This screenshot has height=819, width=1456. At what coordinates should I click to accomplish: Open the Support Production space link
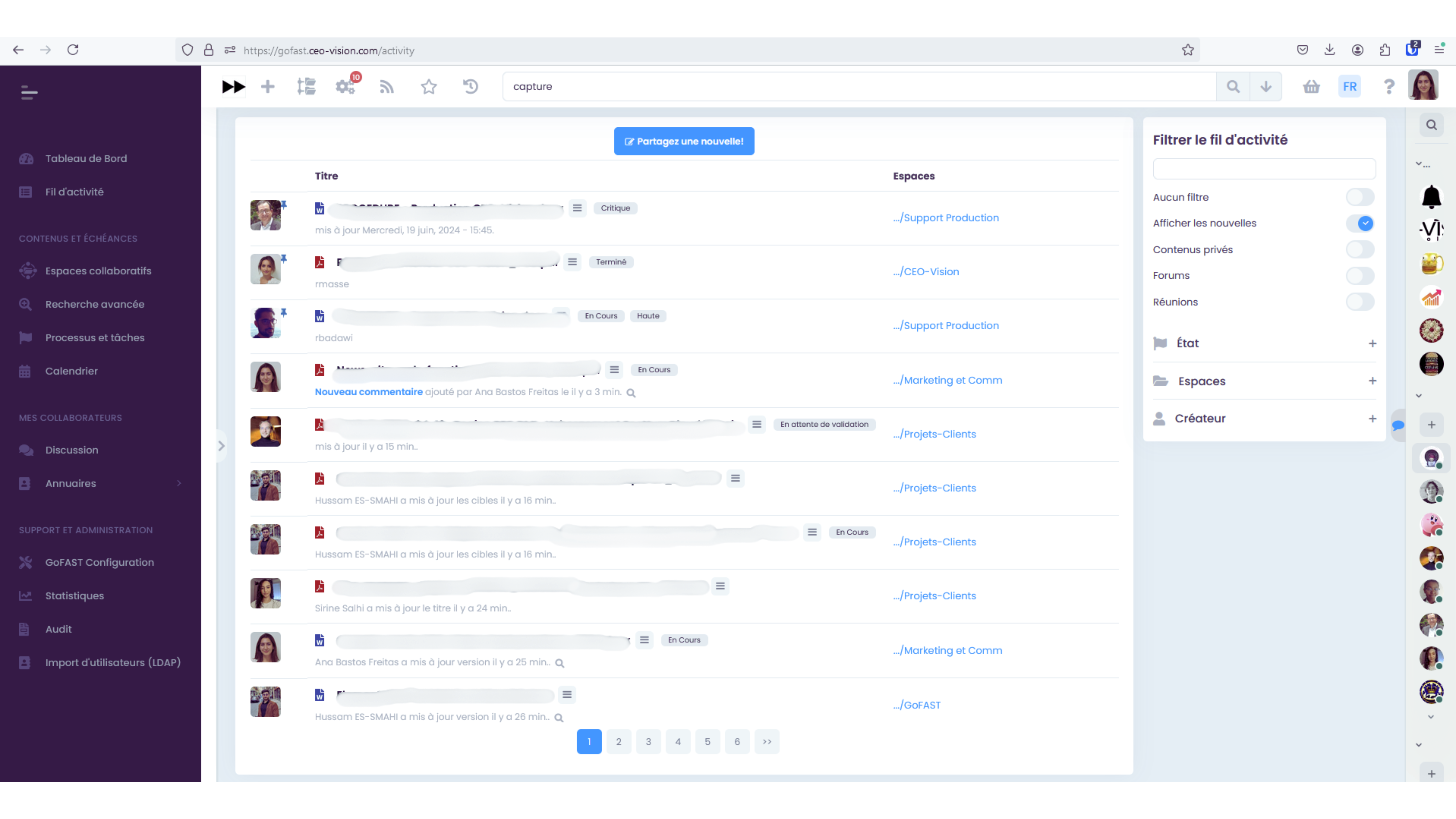point(946,218)
